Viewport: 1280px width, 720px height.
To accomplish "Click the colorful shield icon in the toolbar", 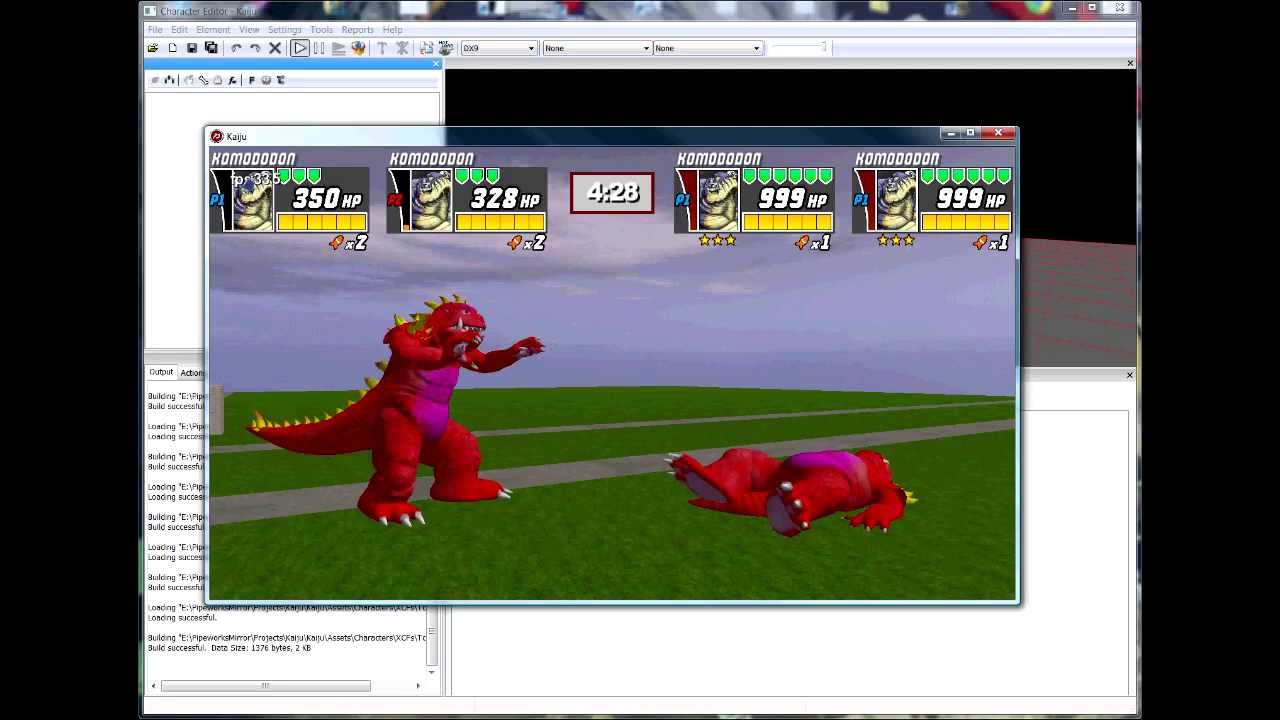I will tap(358, 48).
